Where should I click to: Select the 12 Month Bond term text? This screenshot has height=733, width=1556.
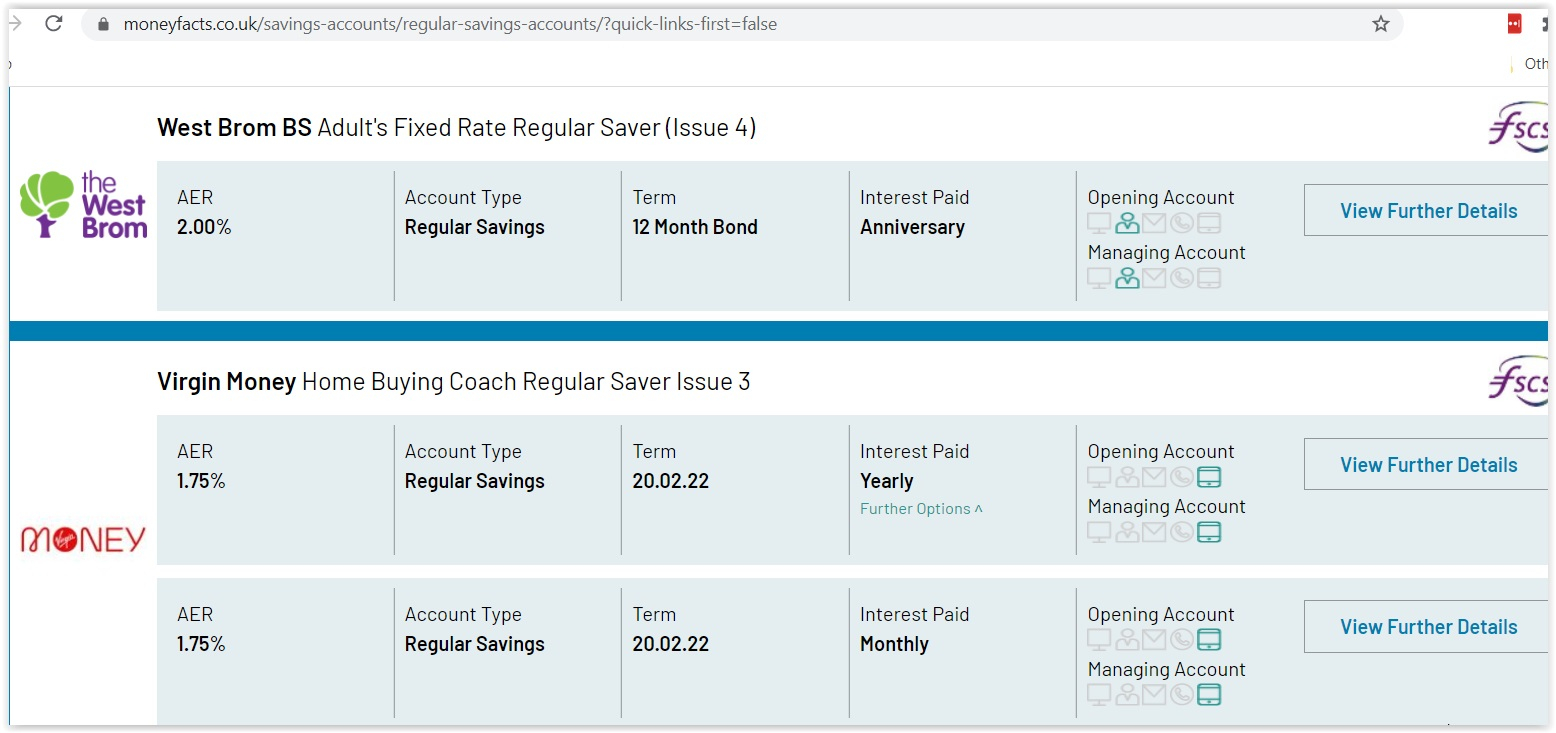(x=695, y=227)
